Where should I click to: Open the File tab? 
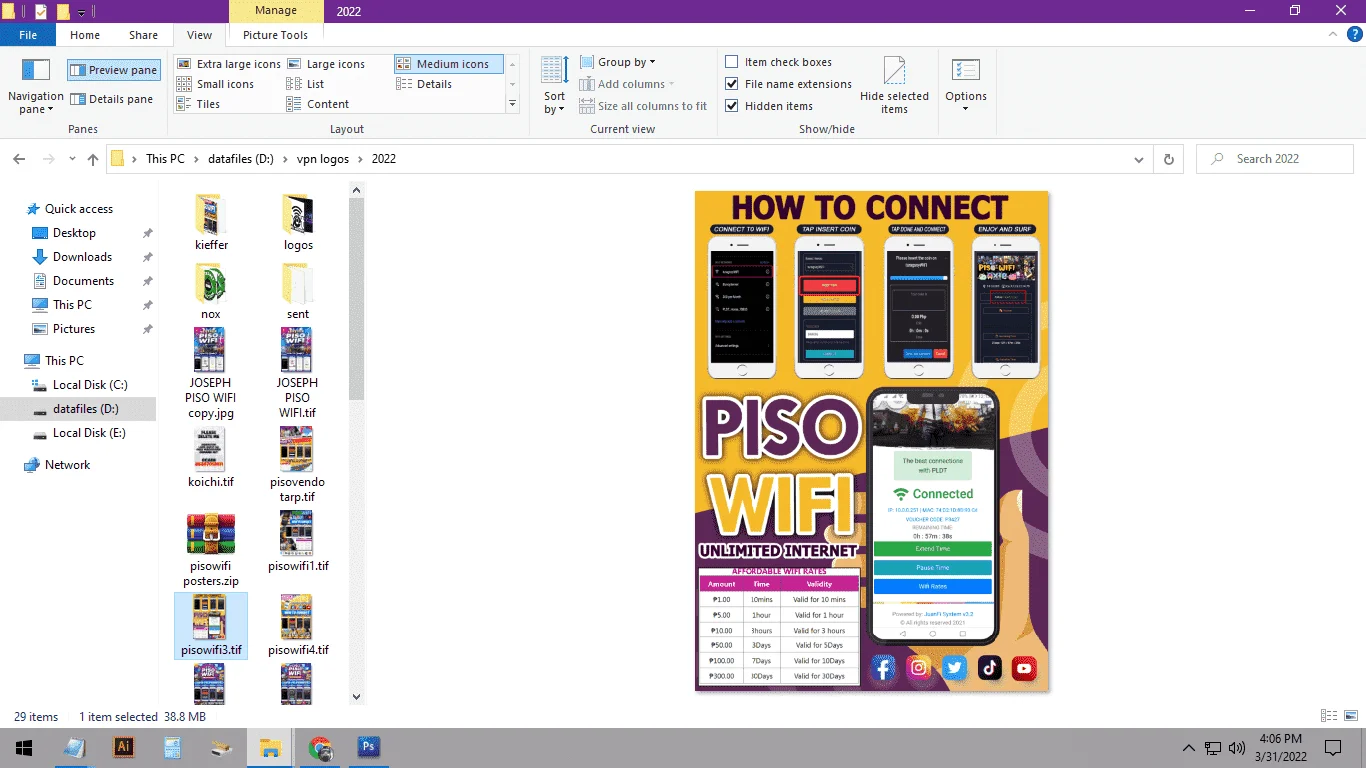28,35
